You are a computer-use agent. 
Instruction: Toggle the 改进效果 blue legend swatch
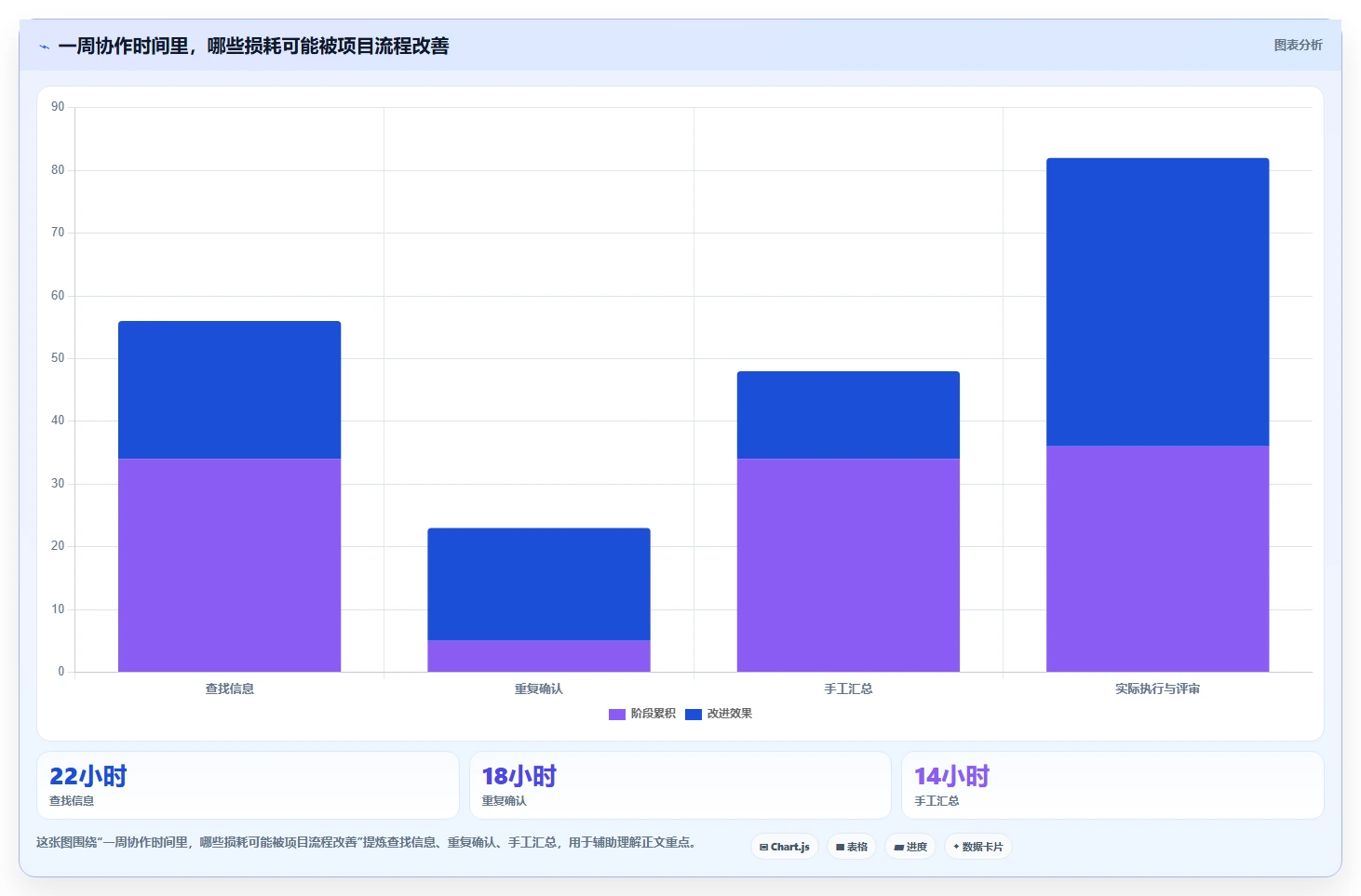tap(694, 714)
